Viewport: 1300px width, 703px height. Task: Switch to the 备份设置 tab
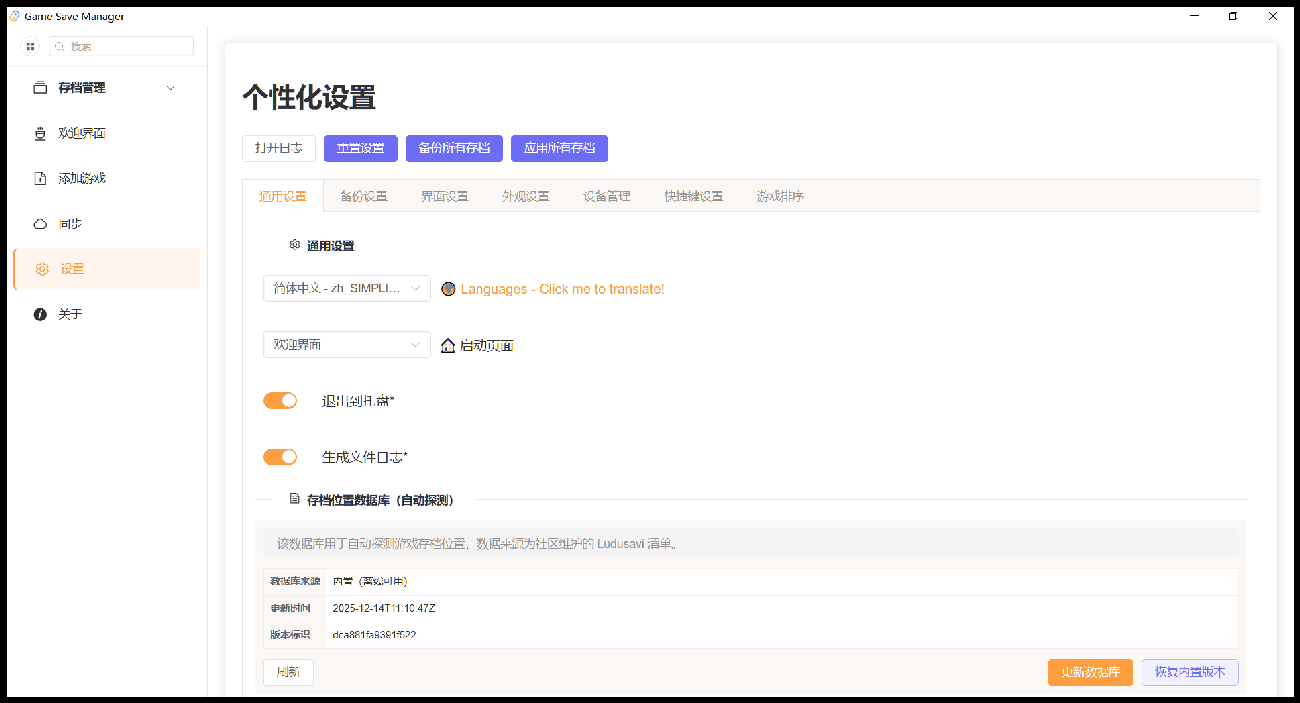point(364,196)
